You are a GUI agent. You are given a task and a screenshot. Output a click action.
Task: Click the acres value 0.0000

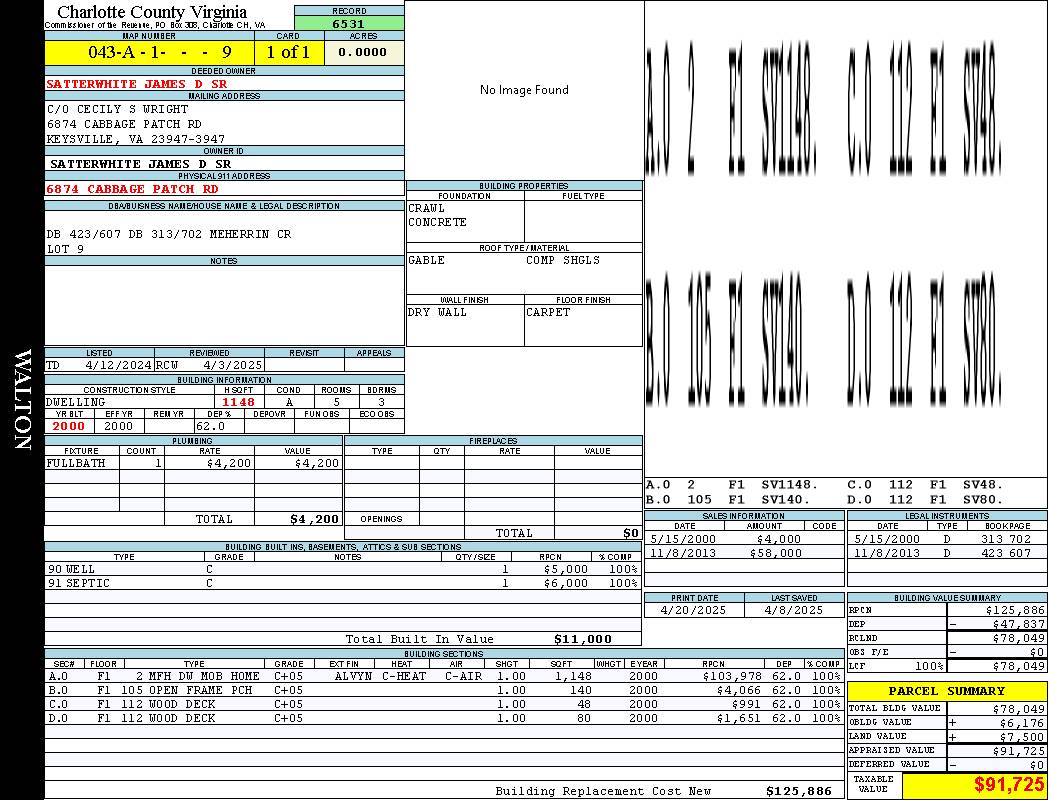click(x=362, y=52)
